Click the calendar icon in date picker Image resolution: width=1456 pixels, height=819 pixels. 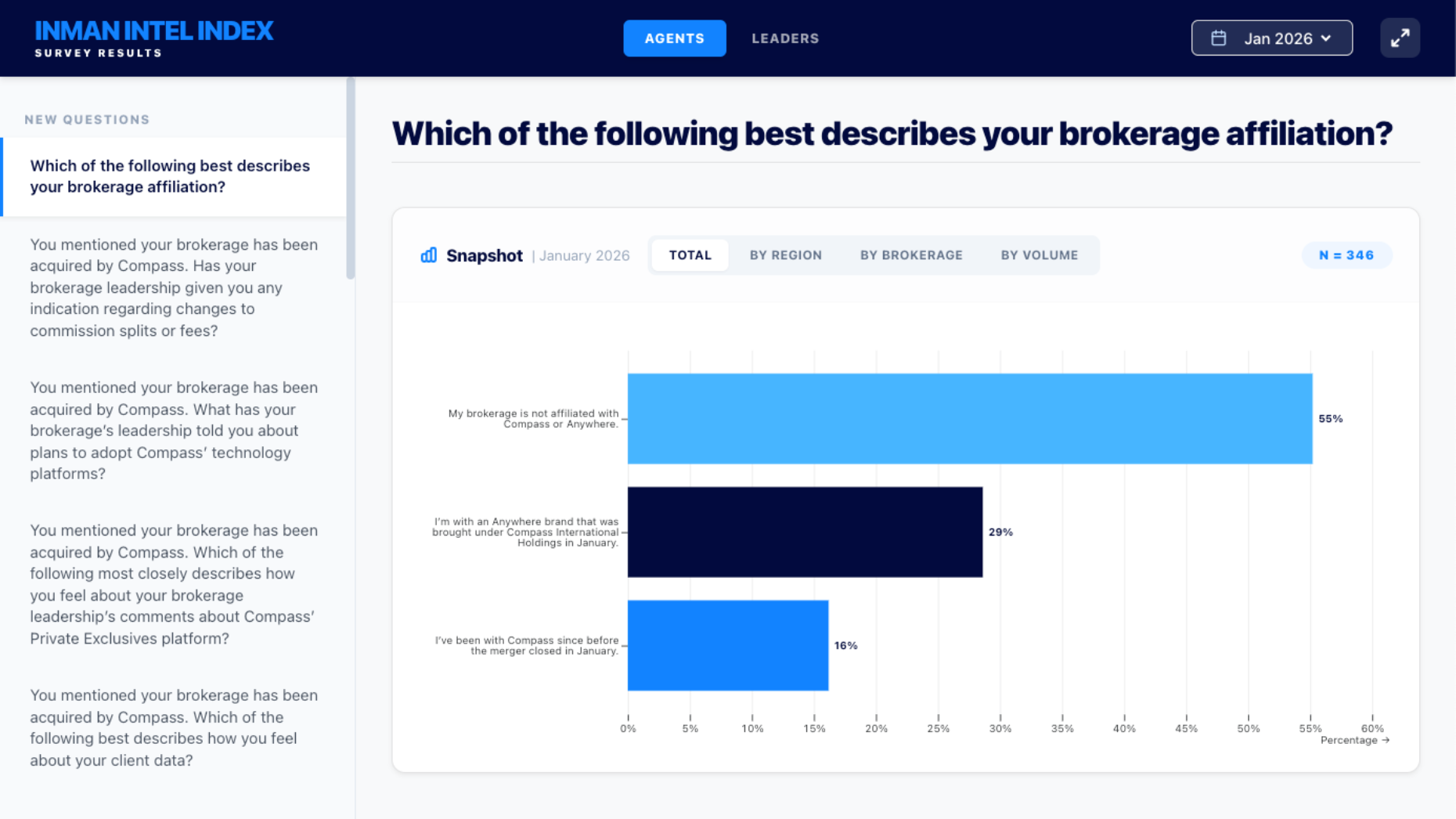(1219, 38)
